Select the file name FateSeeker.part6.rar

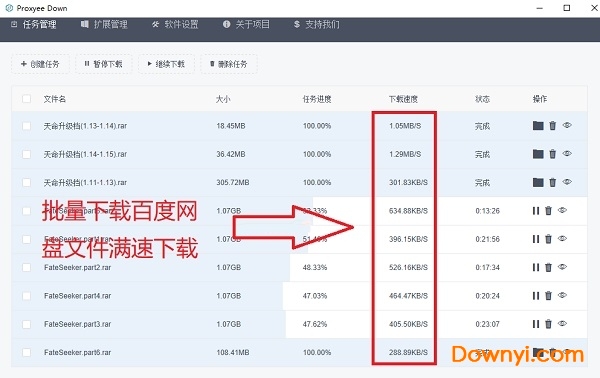(77, 352)
